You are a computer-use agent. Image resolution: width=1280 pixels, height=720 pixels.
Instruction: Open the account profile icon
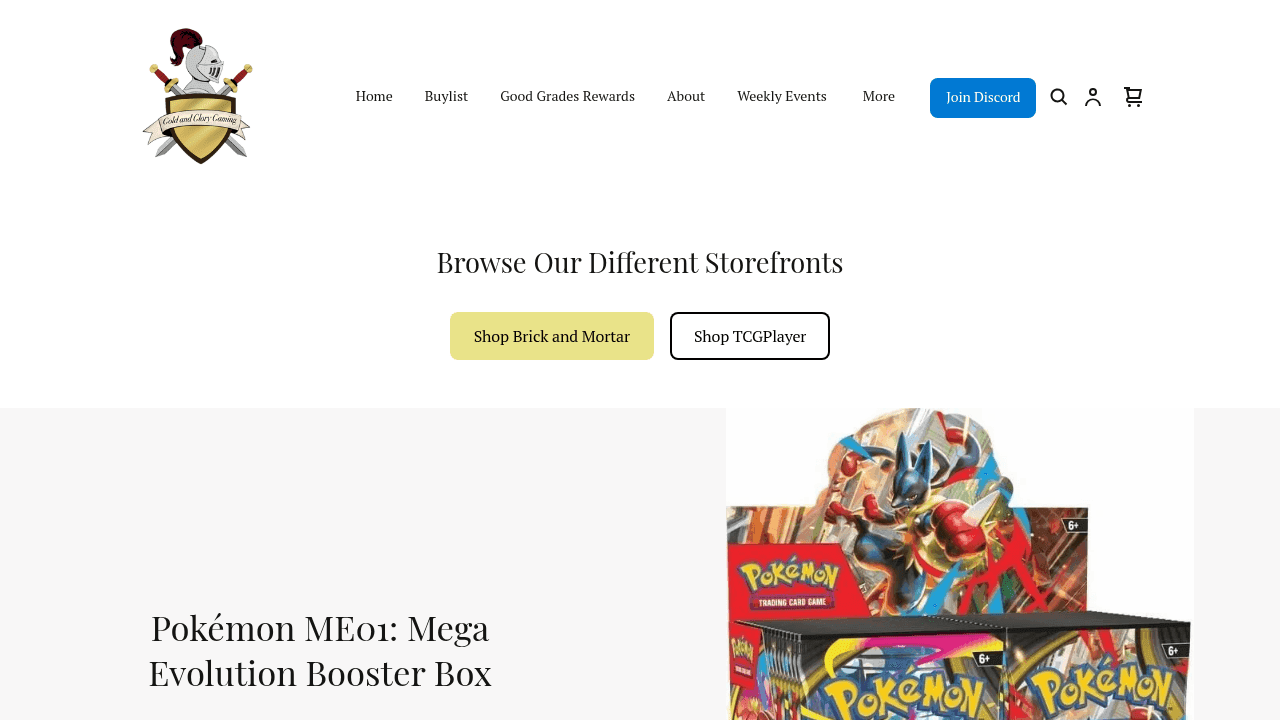pyautogui.click(x=1093, y=97)
